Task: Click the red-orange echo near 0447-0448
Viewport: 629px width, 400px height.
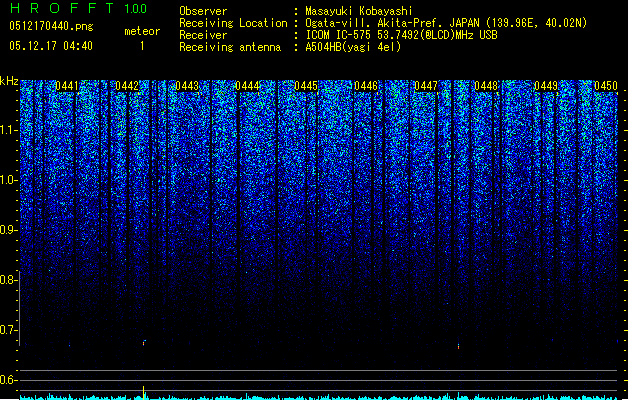Action: (x=459, y=346)
